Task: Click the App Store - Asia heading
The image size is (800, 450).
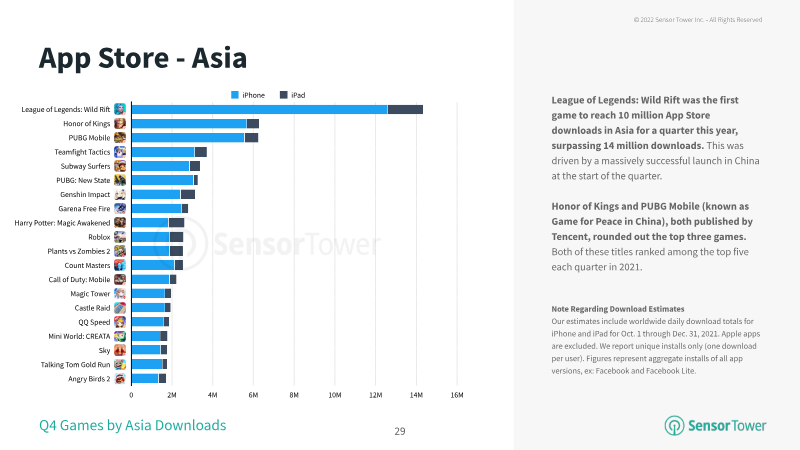Action: 143,58
